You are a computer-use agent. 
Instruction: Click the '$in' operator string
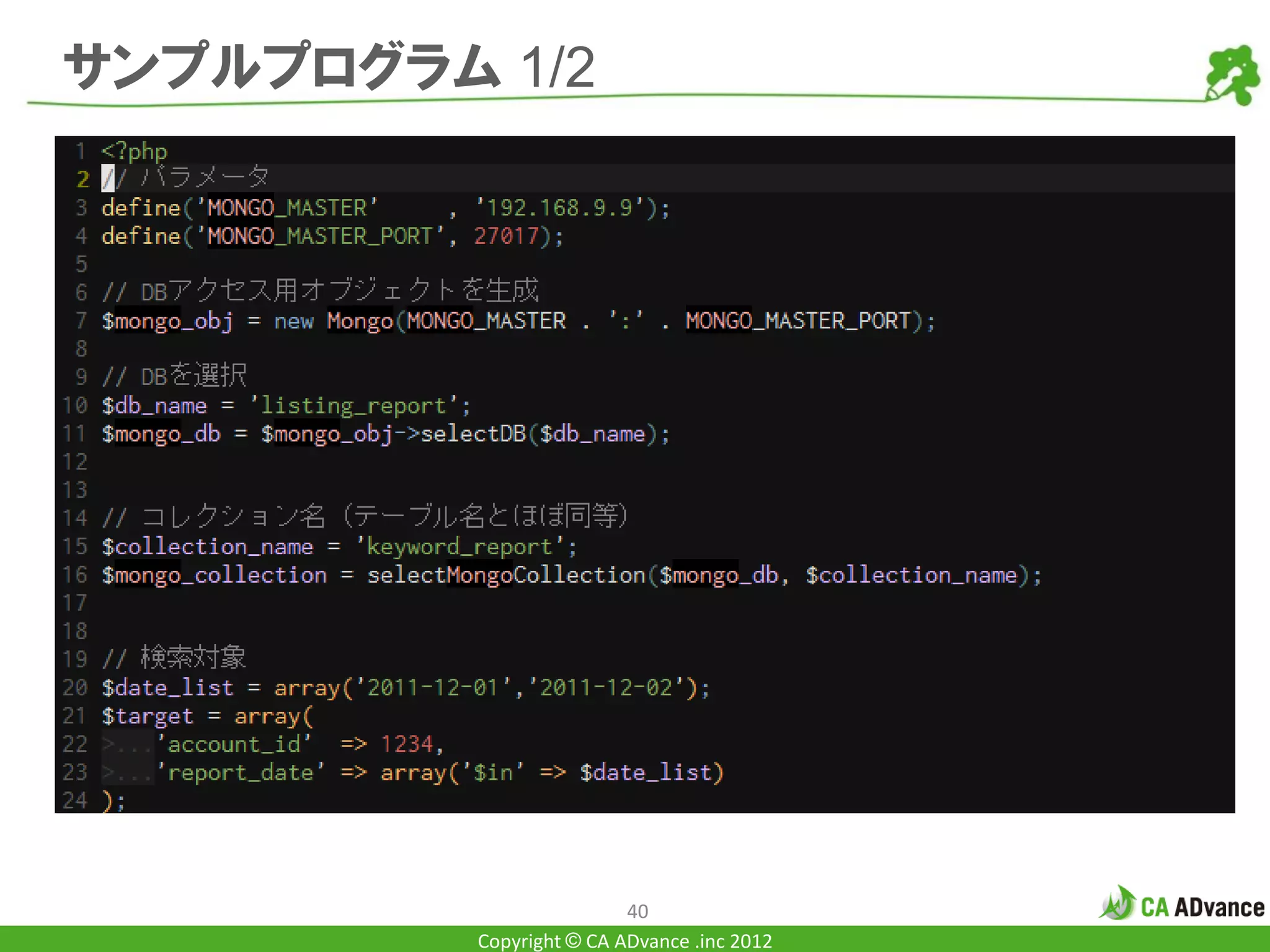492,772
